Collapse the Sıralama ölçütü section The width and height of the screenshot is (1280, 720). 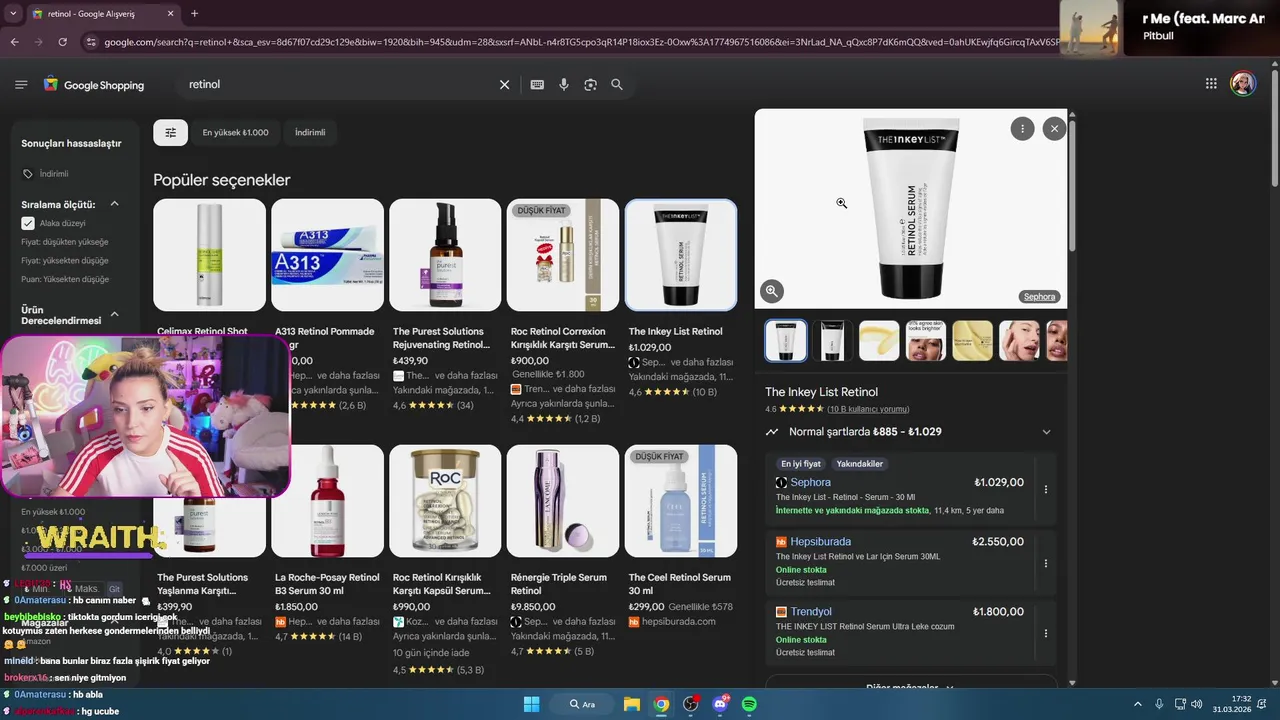pyautogui.click(x=114, y=204)
